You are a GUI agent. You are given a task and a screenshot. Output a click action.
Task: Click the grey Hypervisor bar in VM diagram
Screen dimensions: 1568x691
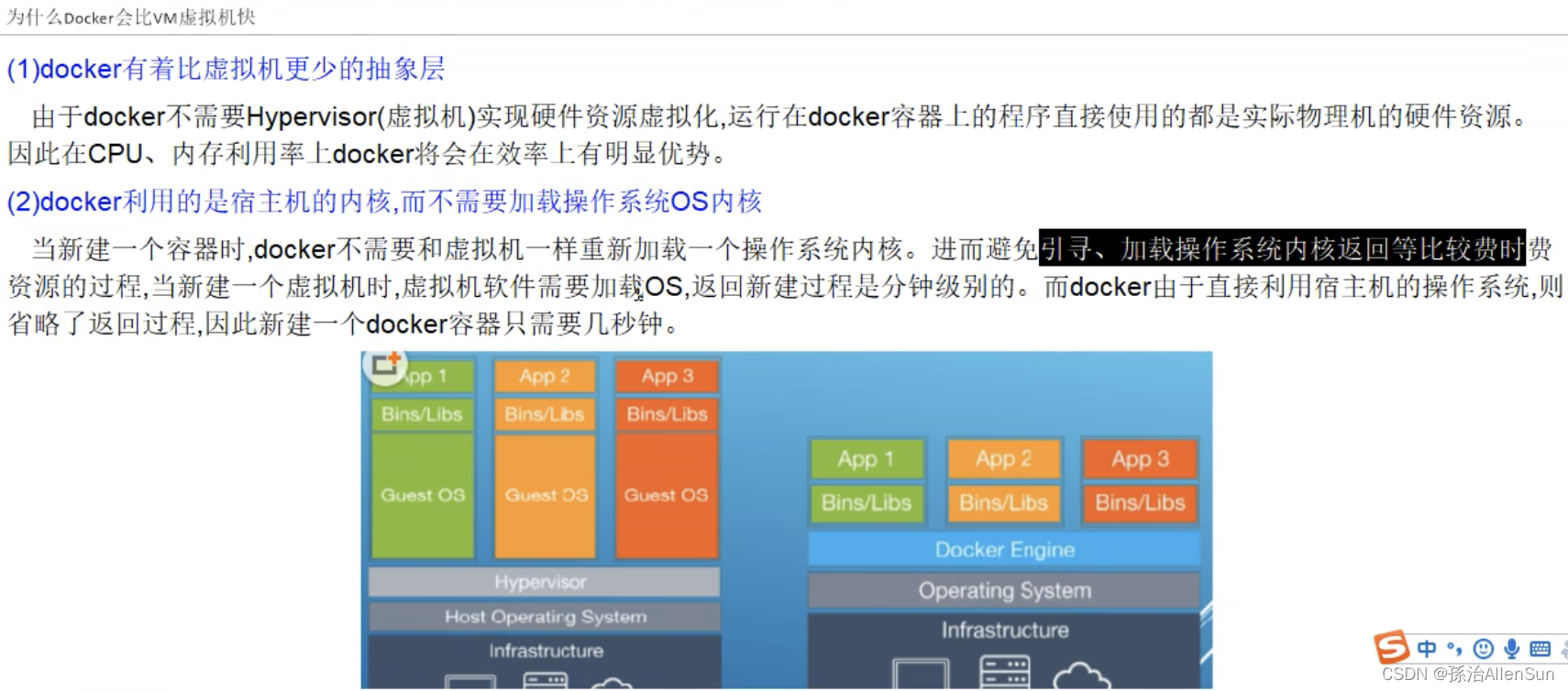pos(544,582)
